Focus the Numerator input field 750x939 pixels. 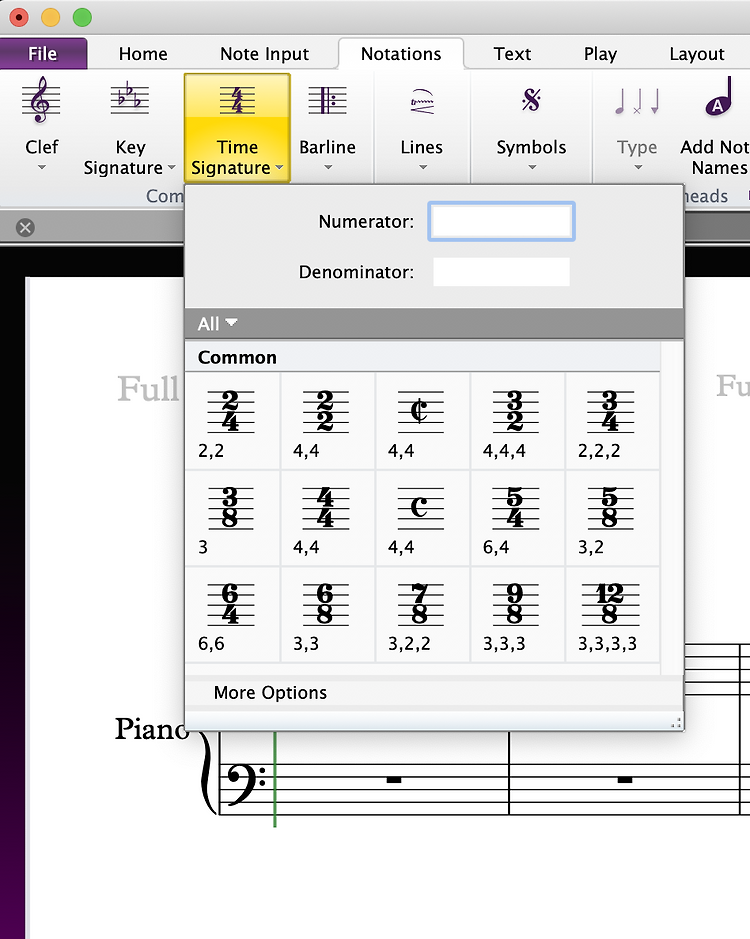click(x=501, y=222)
